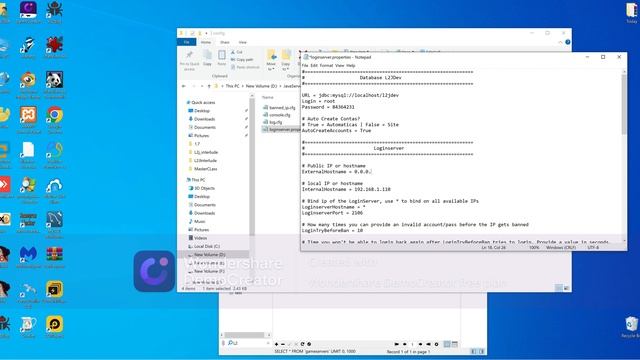The width and height of the screenshot is (640, 360).
Task: Switch to Explorer Home tab
Action: pos(206,42)
